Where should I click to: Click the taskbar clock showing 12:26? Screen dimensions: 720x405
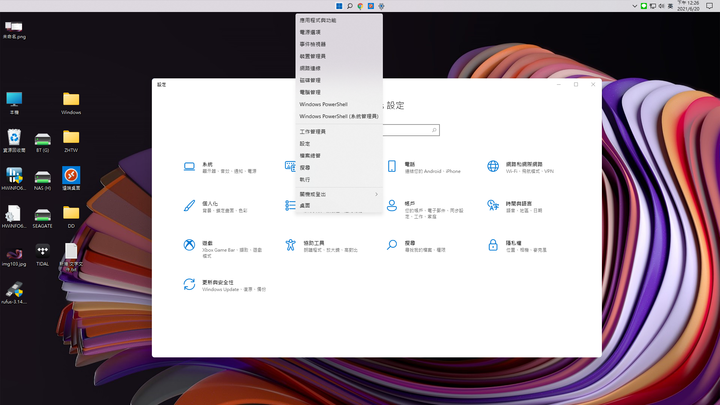pos(688,6)
